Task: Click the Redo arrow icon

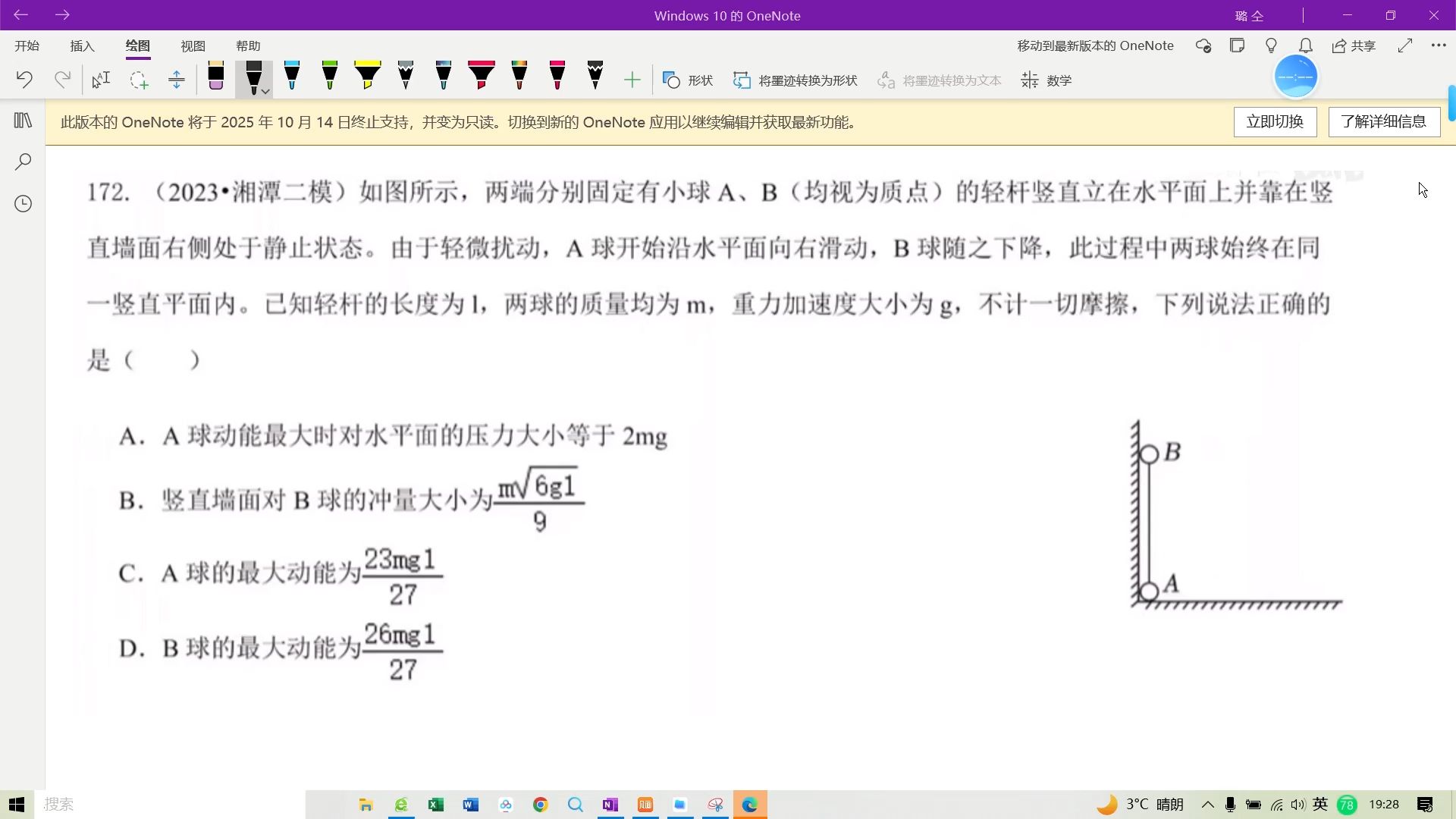Action: coord(62,79)
